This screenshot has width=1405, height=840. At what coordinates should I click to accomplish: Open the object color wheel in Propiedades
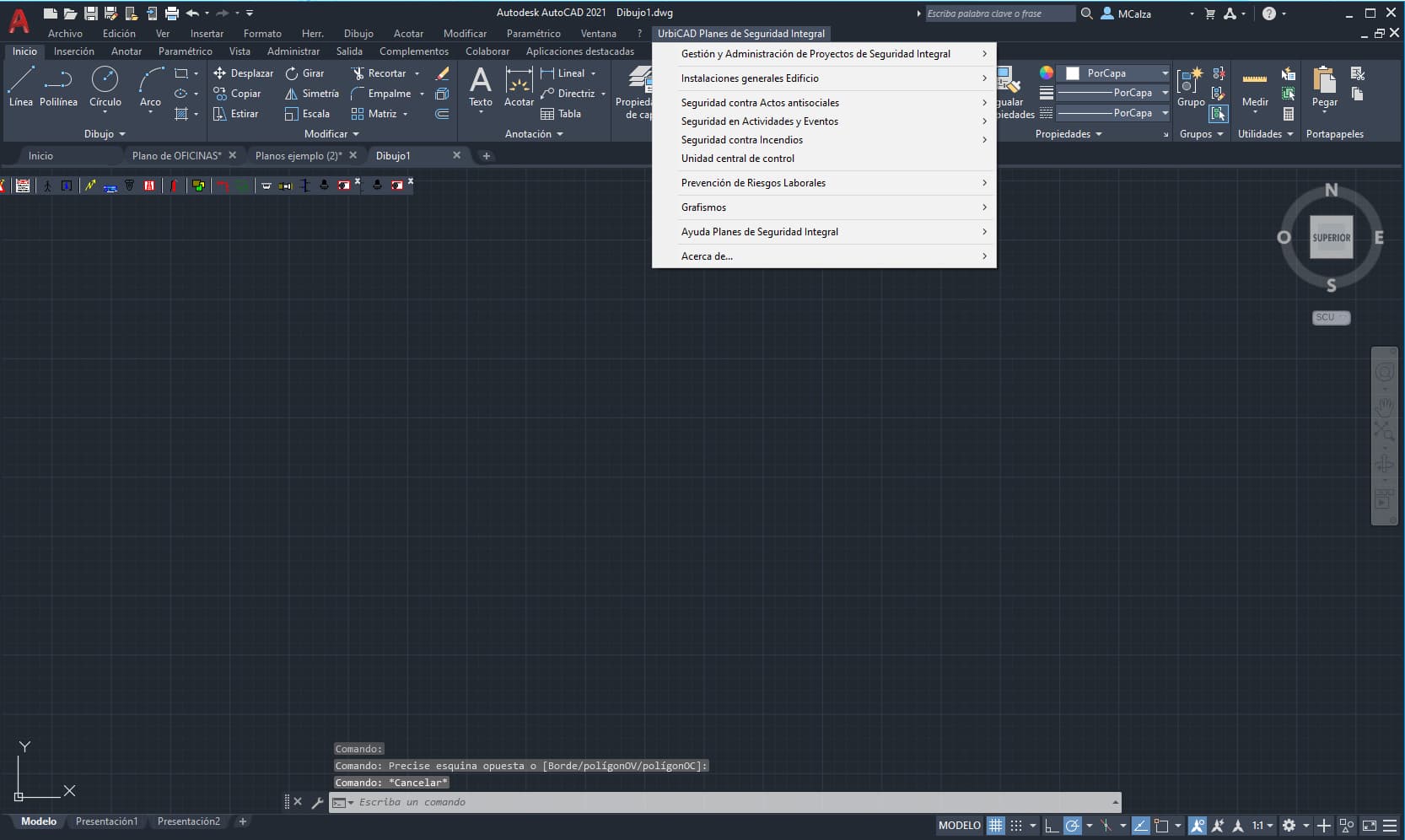[x=1046, y=73]
